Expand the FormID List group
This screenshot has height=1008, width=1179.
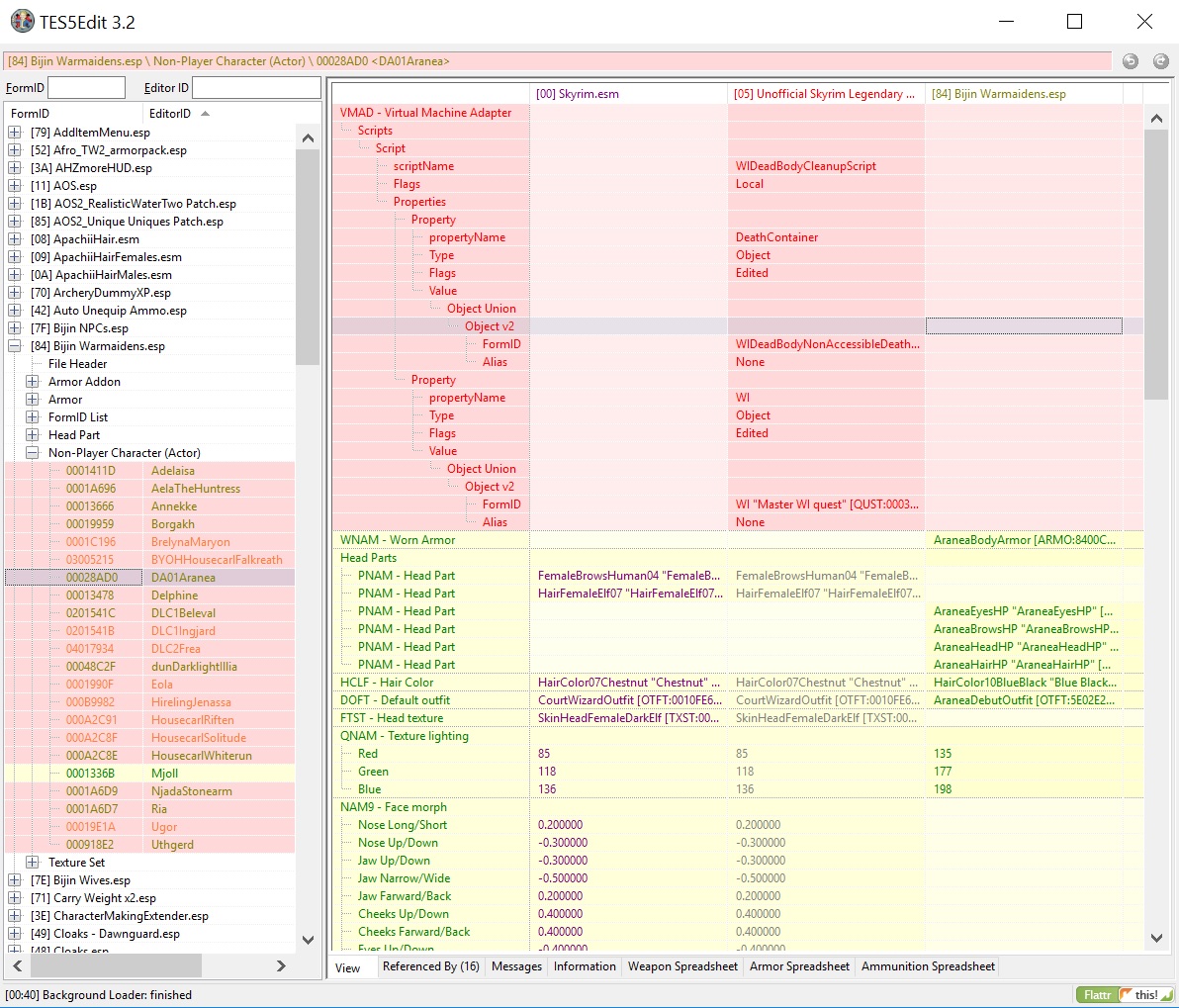click(x=33, y=416)
